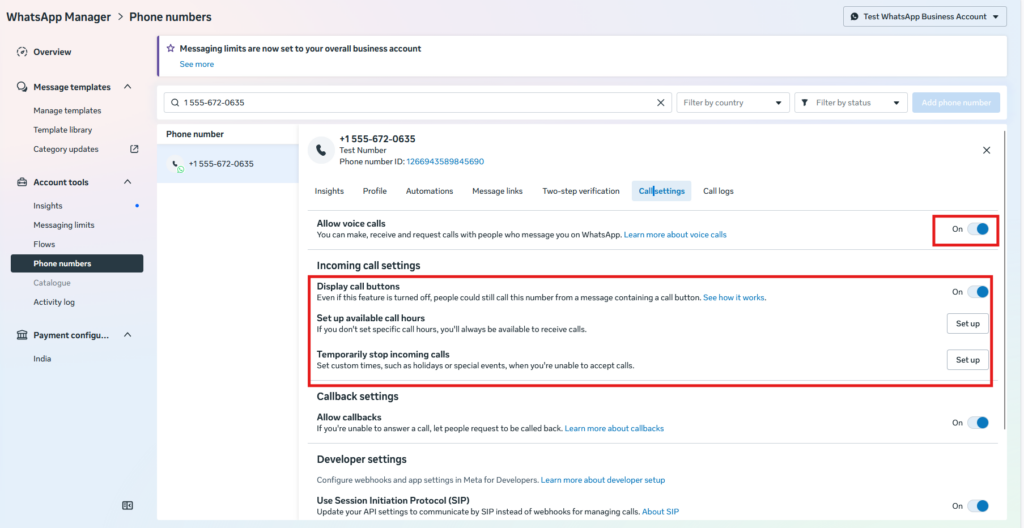Screen dimensions: 1024x528
Task: Collapse the Message templates section chevron
Action: click(x=128, y=87)
